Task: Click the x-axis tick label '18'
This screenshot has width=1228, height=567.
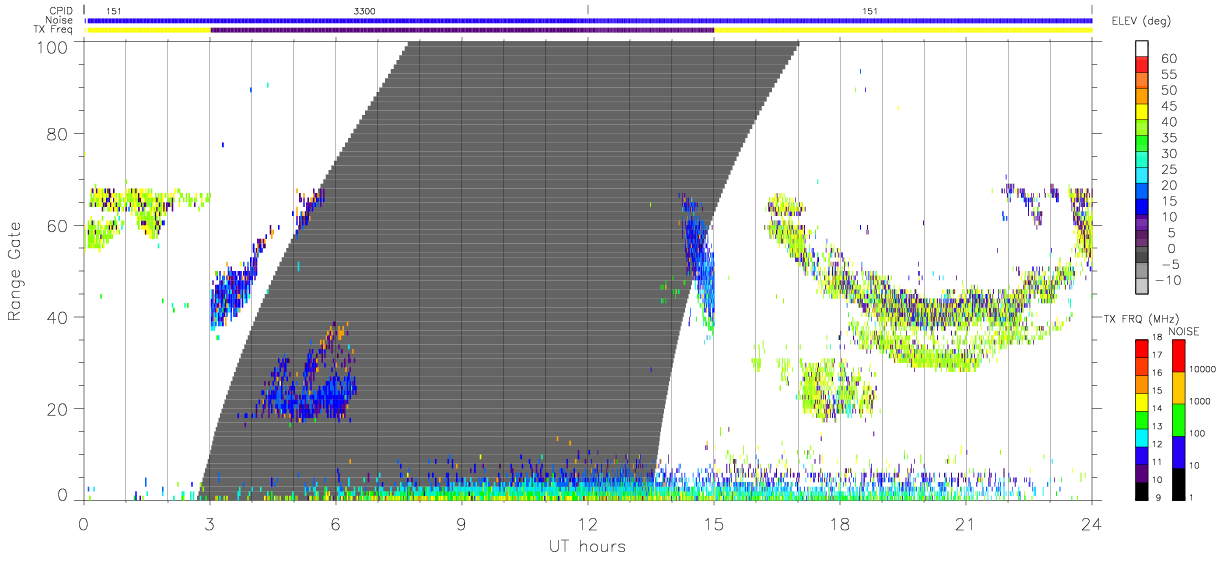Action: 839,524
